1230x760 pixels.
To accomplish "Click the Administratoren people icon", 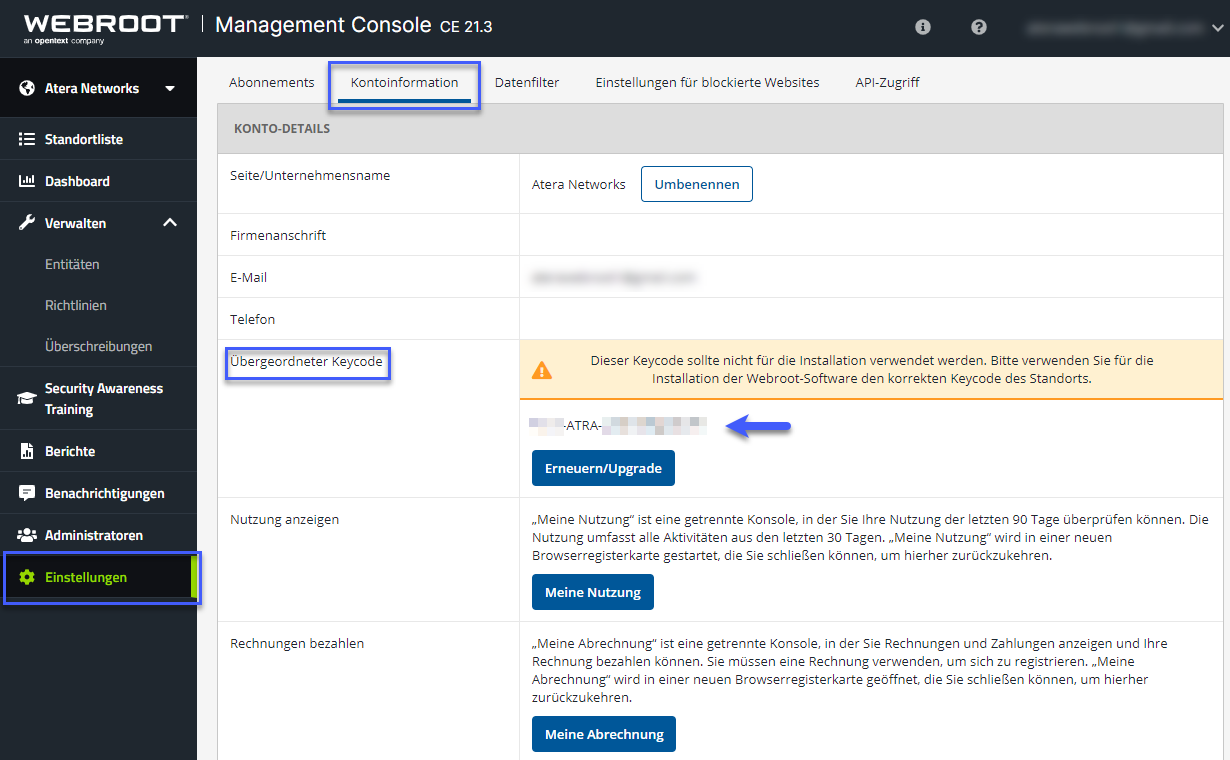I will 27,535.
